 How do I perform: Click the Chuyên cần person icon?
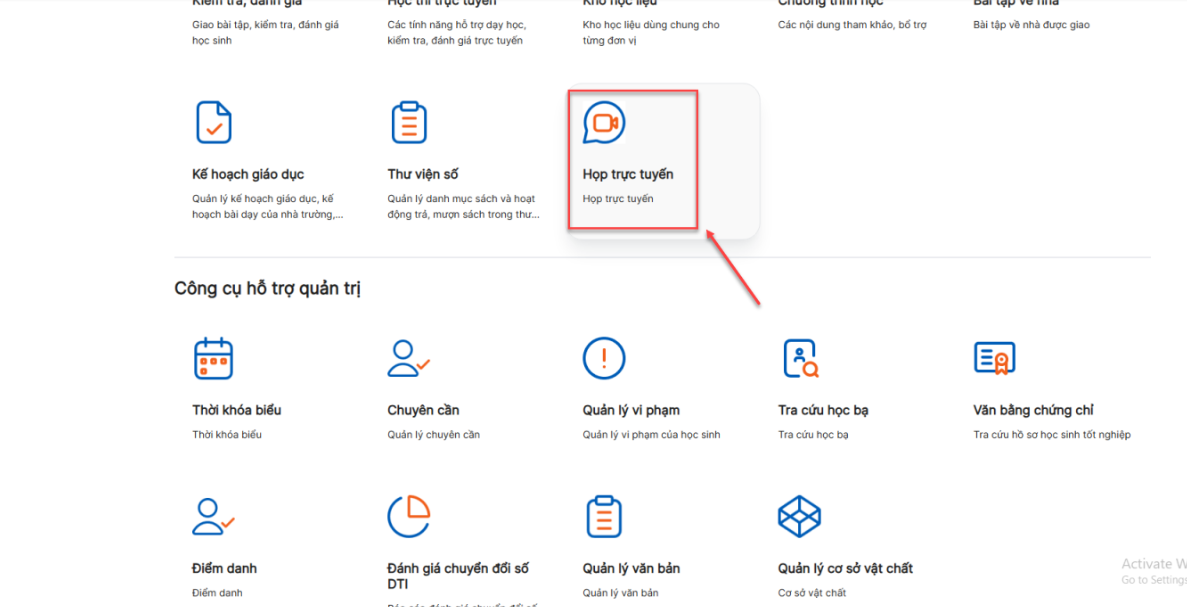click(408, 358)
